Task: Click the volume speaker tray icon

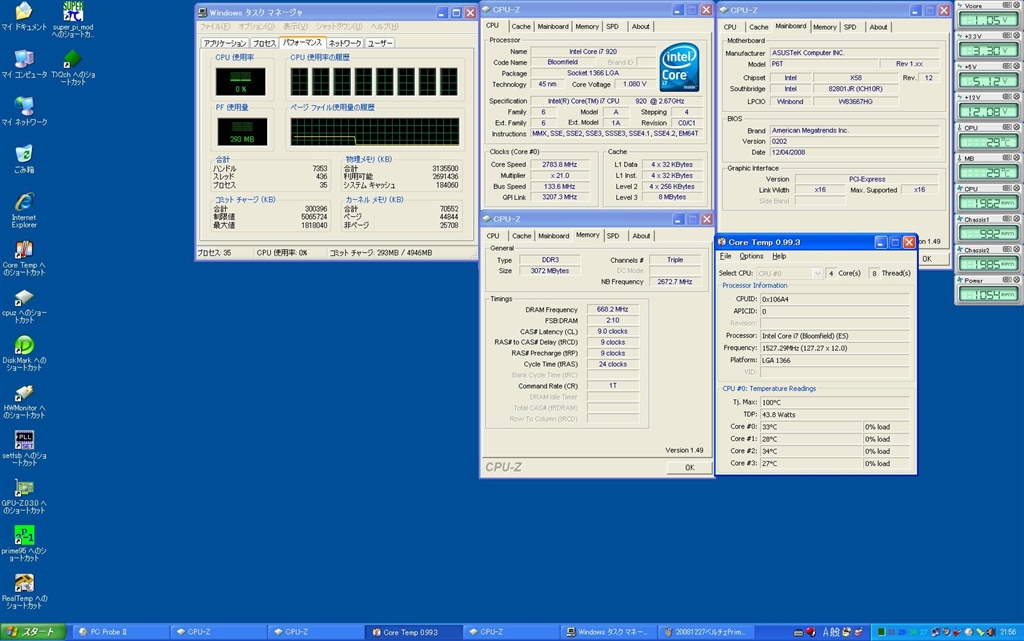Action: [992, 632]
